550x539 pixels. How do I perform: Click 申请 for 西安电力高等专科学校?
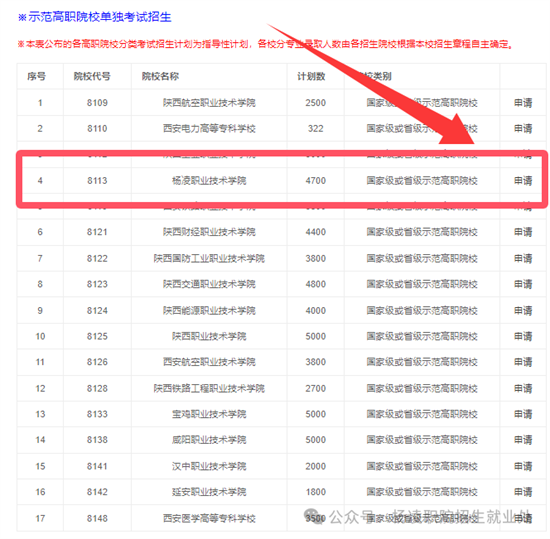click(523, 129)
